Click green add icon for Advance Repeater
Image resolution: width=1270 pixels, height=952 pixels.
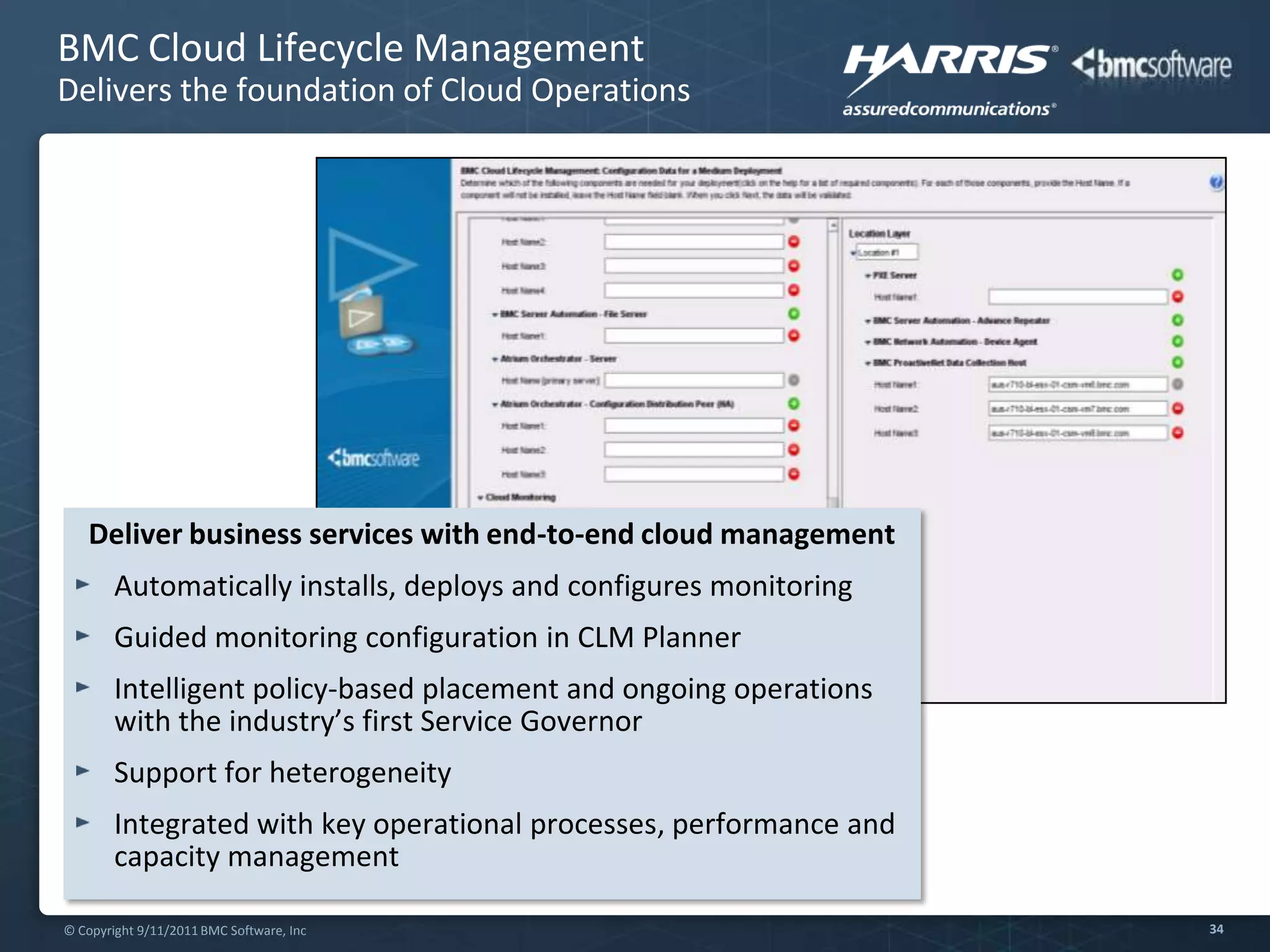[1177, 320]
